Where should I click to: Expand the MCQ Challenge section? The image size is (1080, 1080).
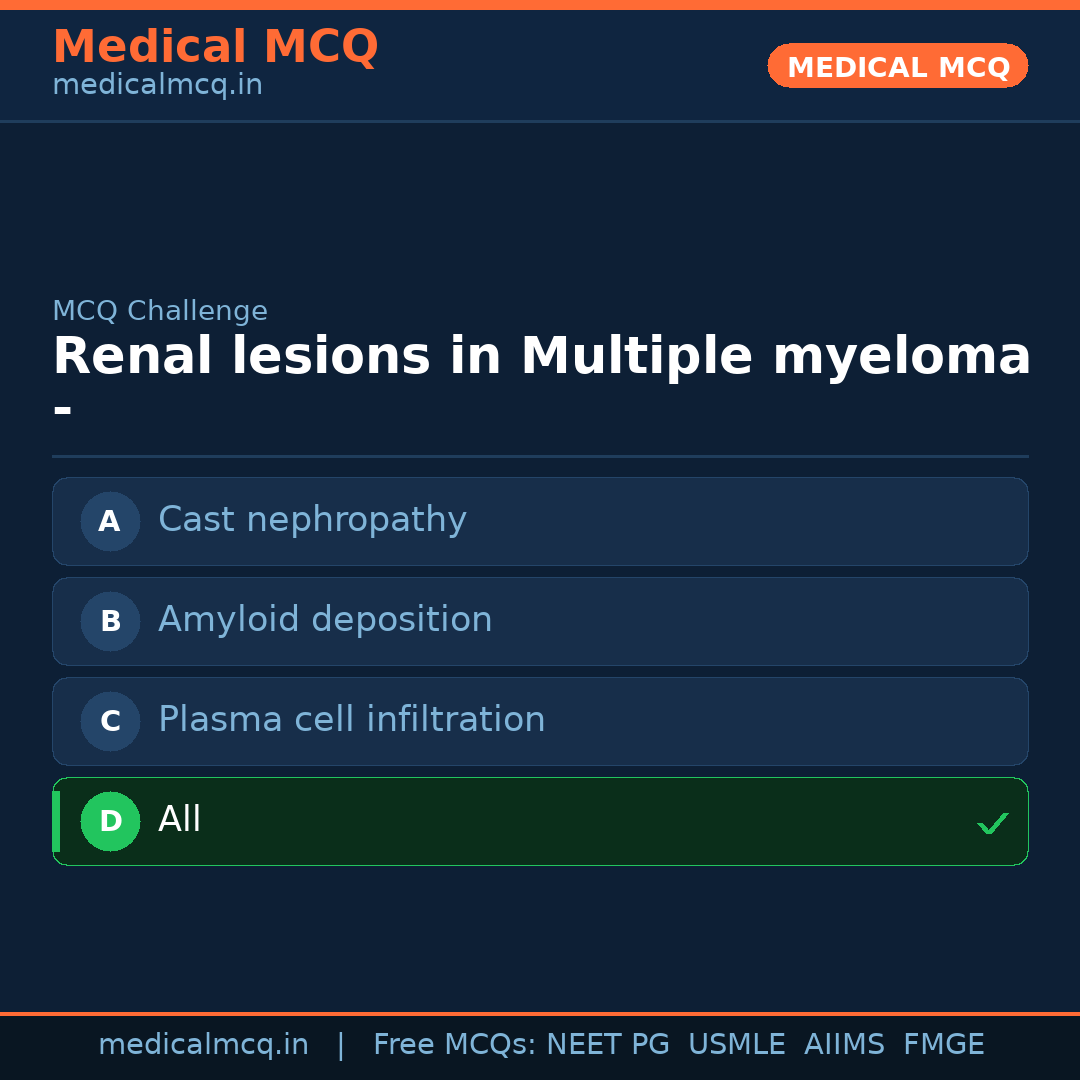point(160,310)
